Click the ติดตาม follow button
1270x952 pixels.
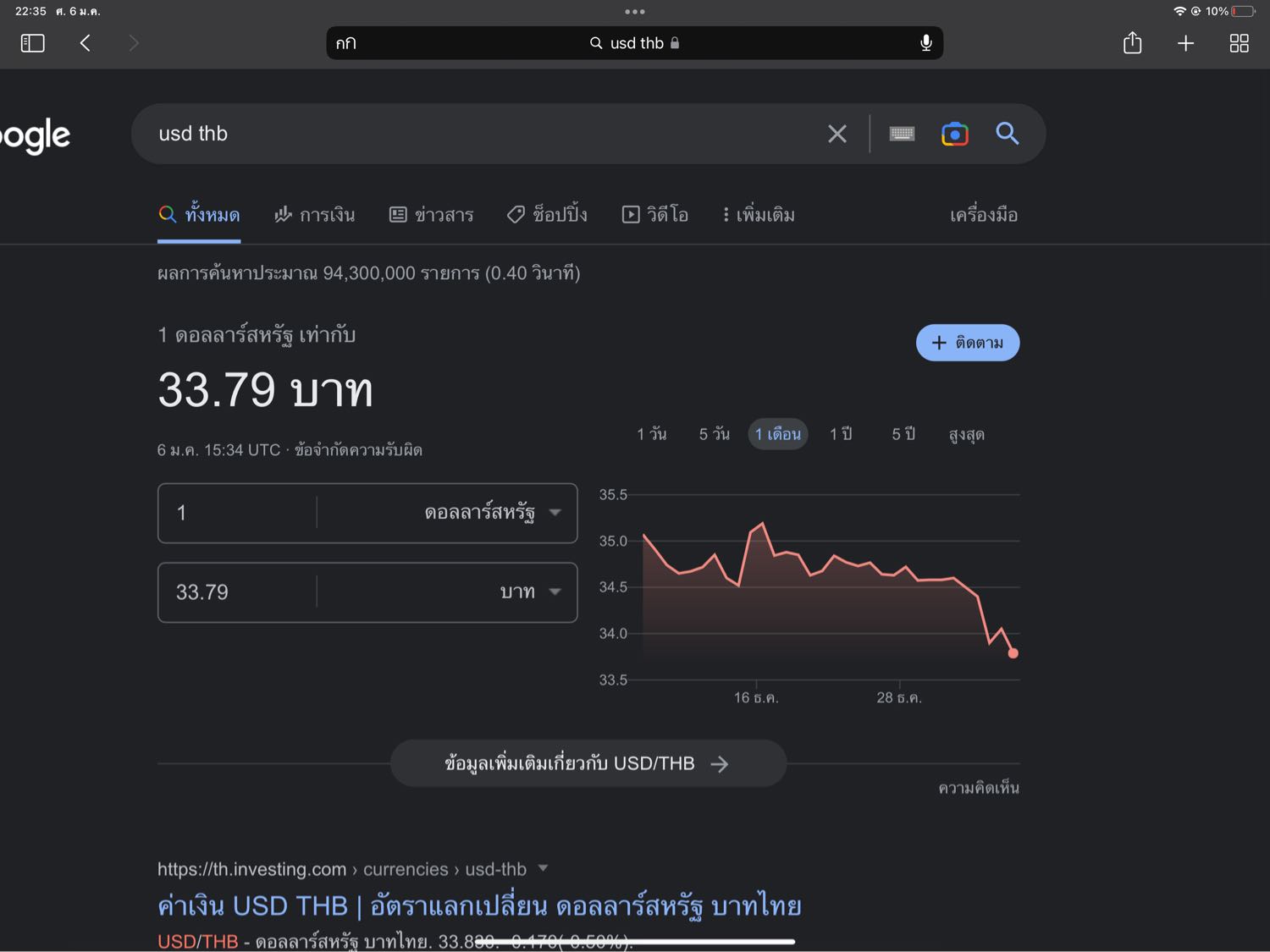[x=968, y=343]
